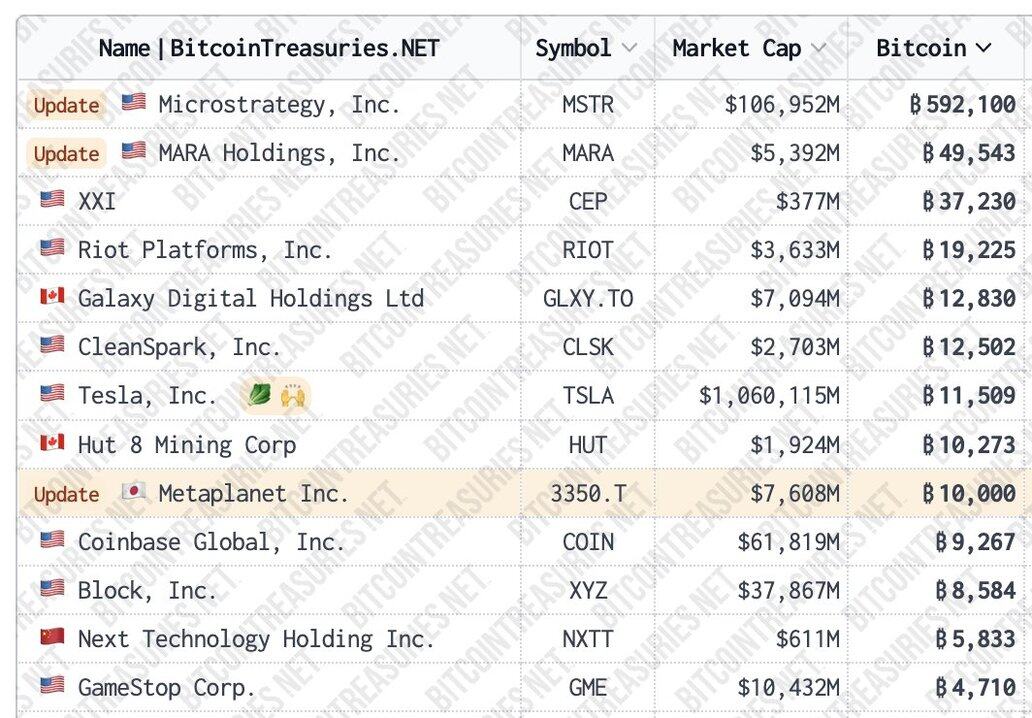
Task: Click the Canada flag beside Hut 8 Mining
Action: pos(52,444)
